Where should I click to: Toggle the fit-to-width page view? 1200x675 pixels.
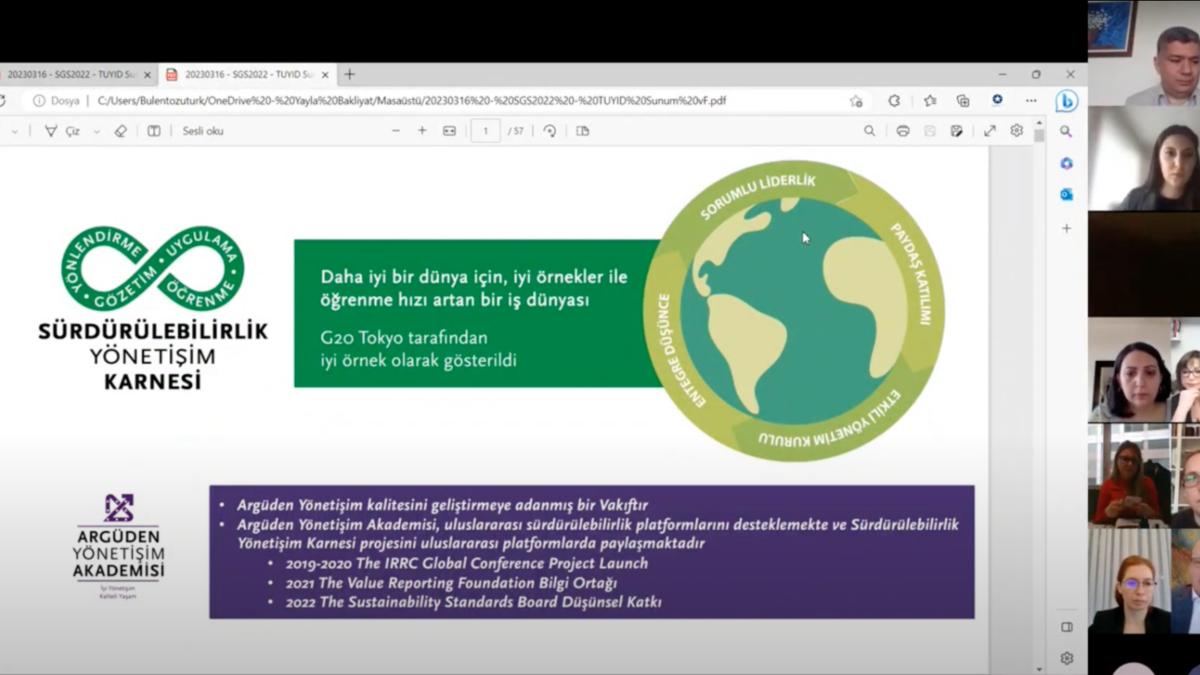[x=449, y=131]
